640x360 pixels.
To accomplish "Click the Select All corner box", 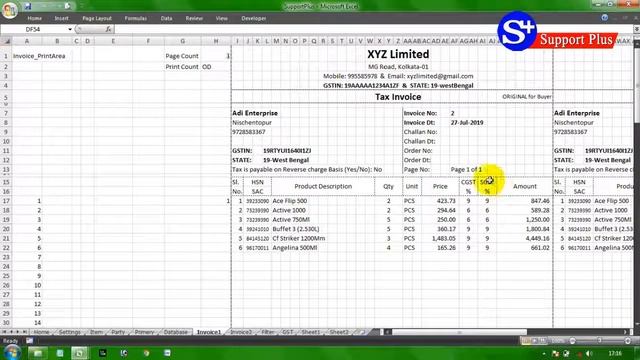I will pos(6,41).
